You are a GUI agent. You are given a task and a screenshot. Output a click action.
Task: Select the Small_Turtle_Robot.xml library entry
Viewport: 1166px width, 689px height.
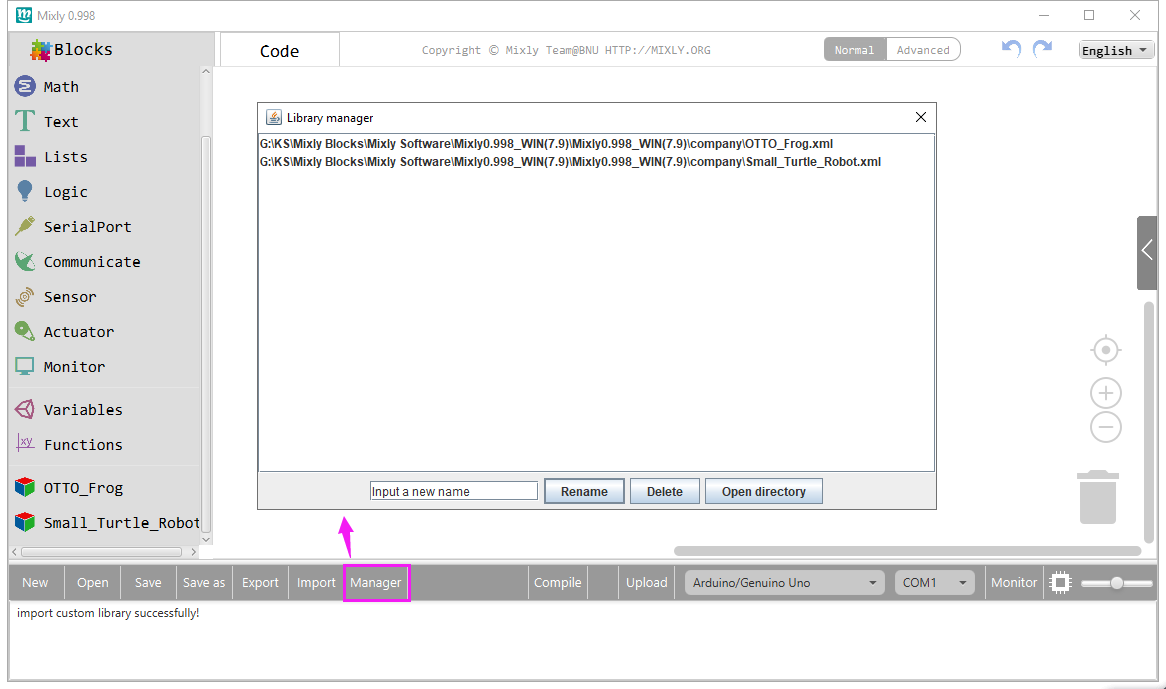click(570, 161)
